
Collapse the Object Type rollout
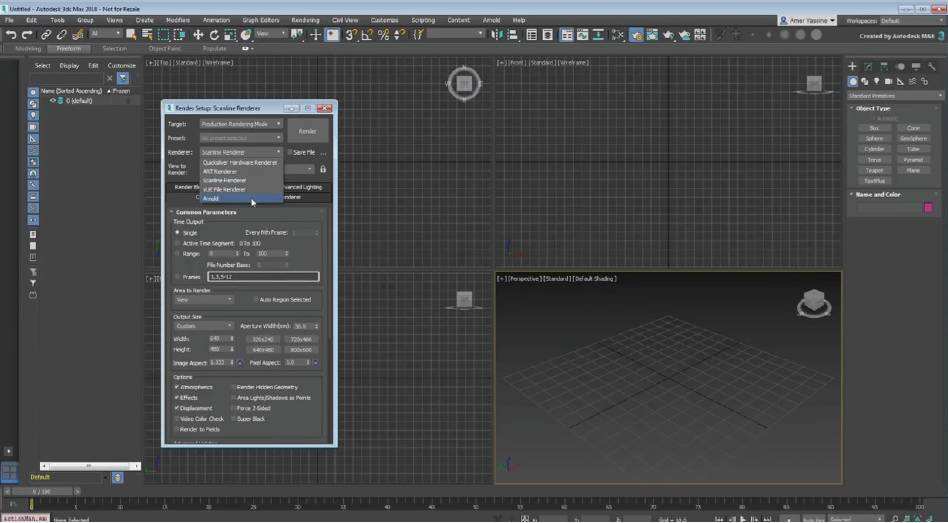(873, 108)
